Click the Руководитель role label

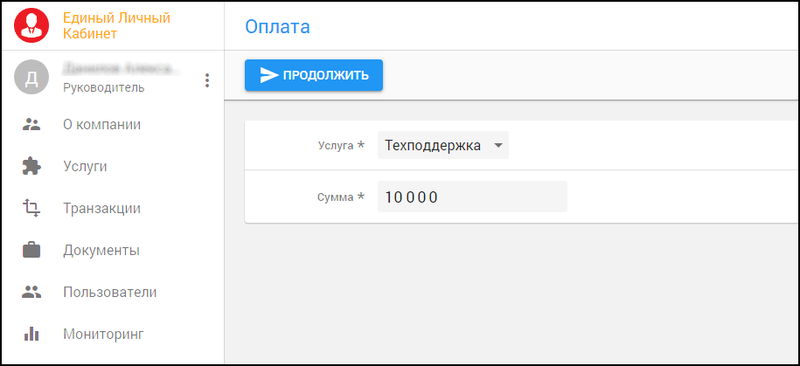104,88
